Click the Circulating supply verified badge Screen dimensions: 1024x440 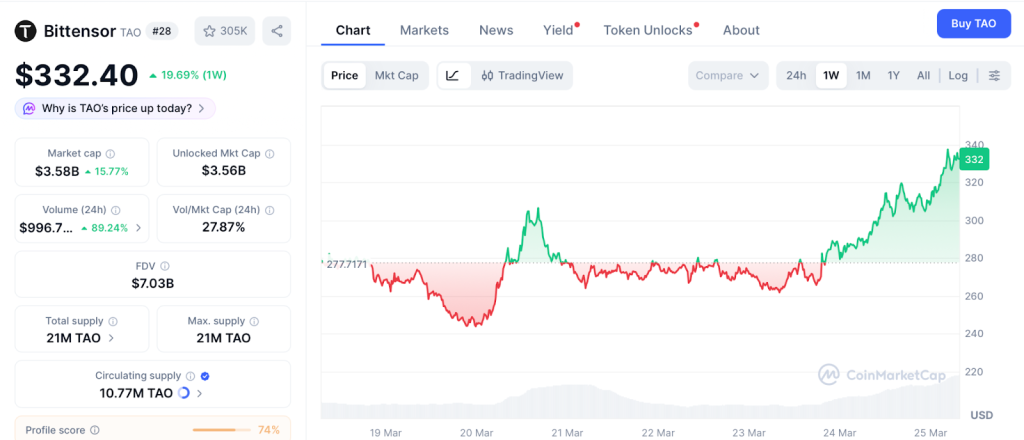tap(205, 376)
